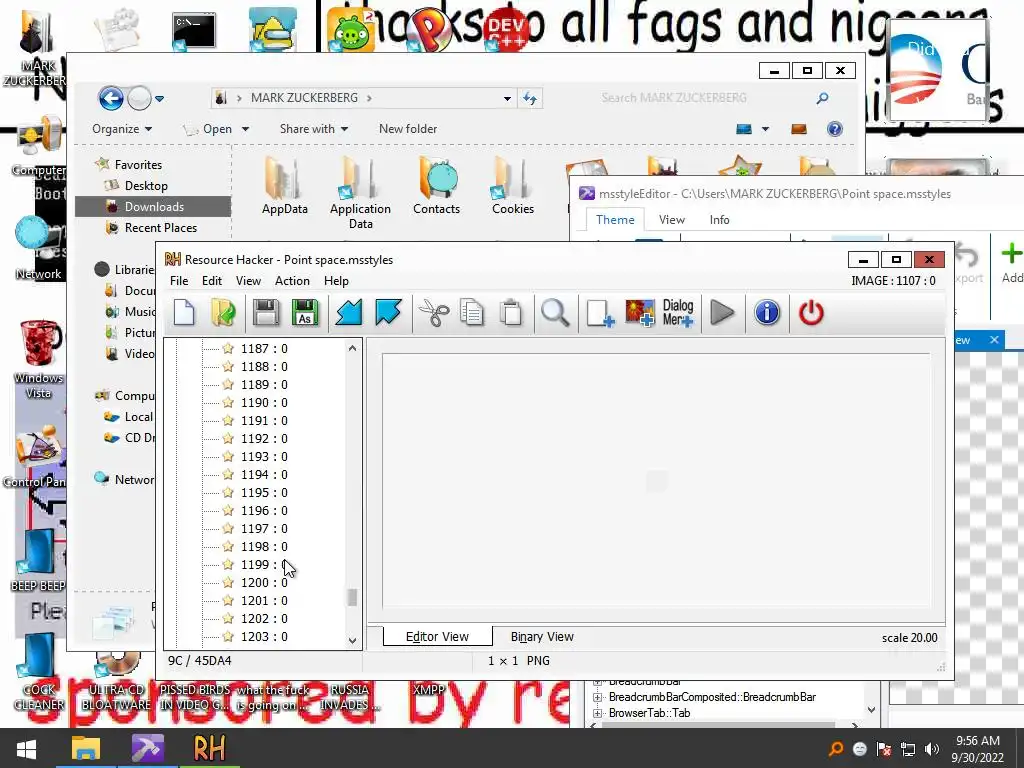Open Edit menu in Resource Hacker
The height and width of the screenshot is (768, 1024).
click(x=212, y=281)
